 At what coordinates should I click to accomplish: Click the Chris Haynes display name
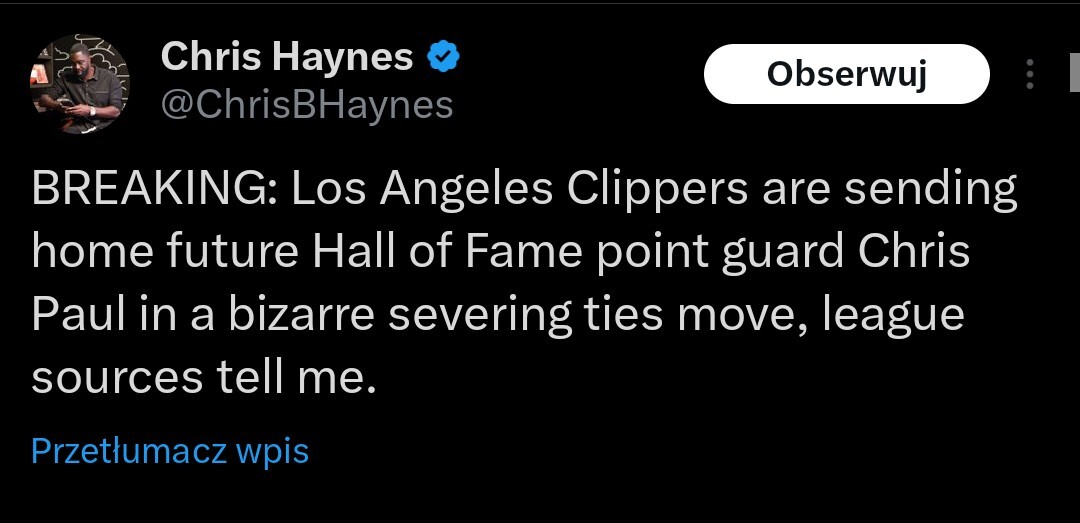287,57
